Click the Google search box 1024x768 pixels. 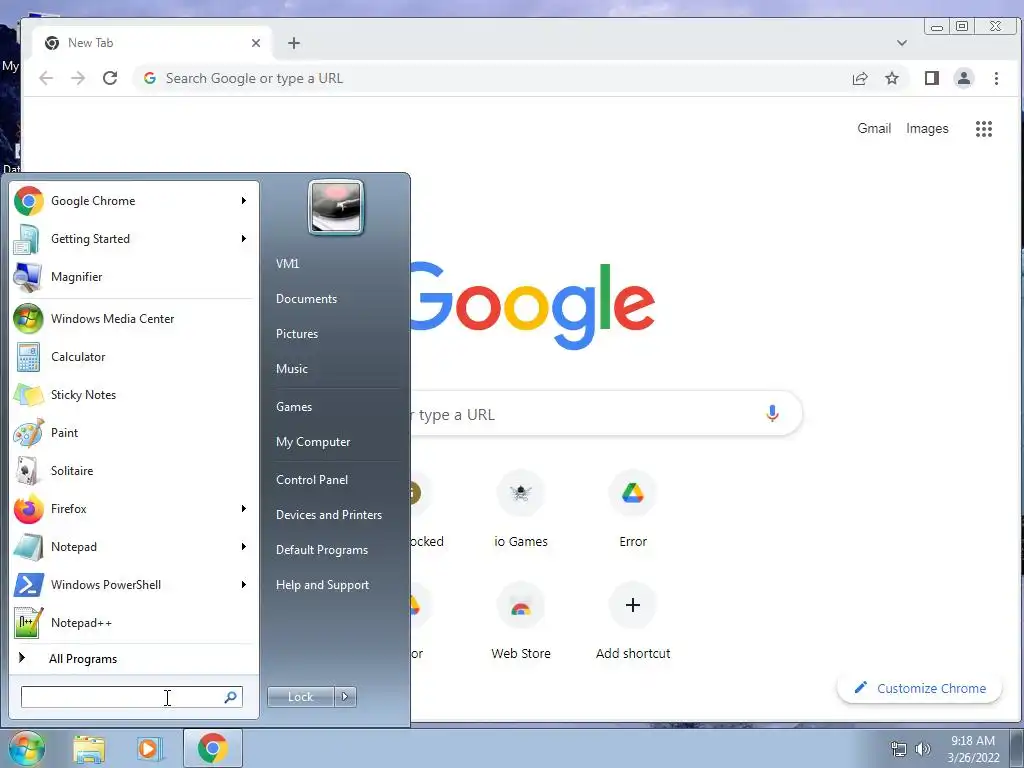[604, 413]
